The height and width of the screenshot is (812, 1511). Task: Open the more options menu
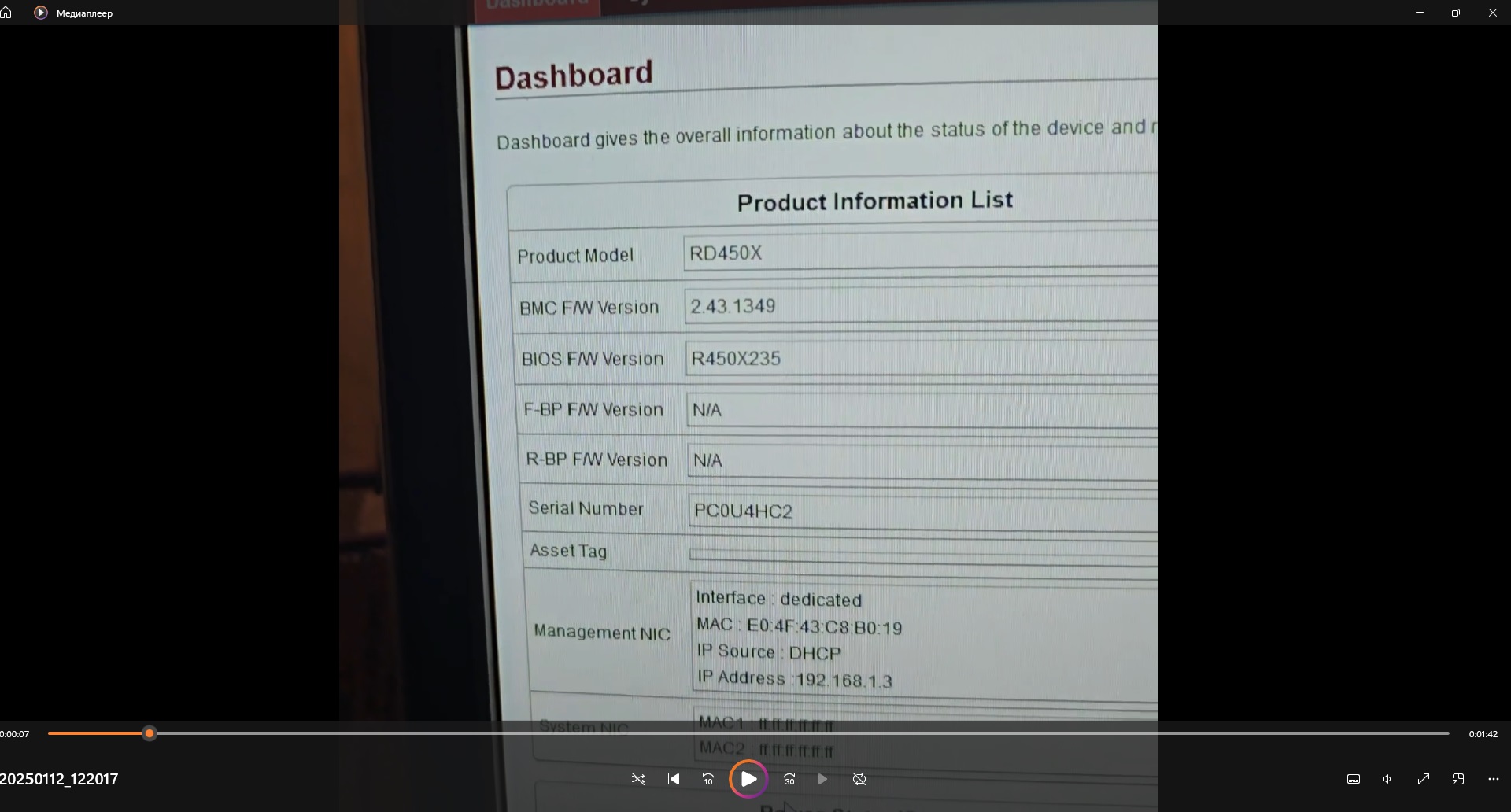click(x=1494, y=779)
